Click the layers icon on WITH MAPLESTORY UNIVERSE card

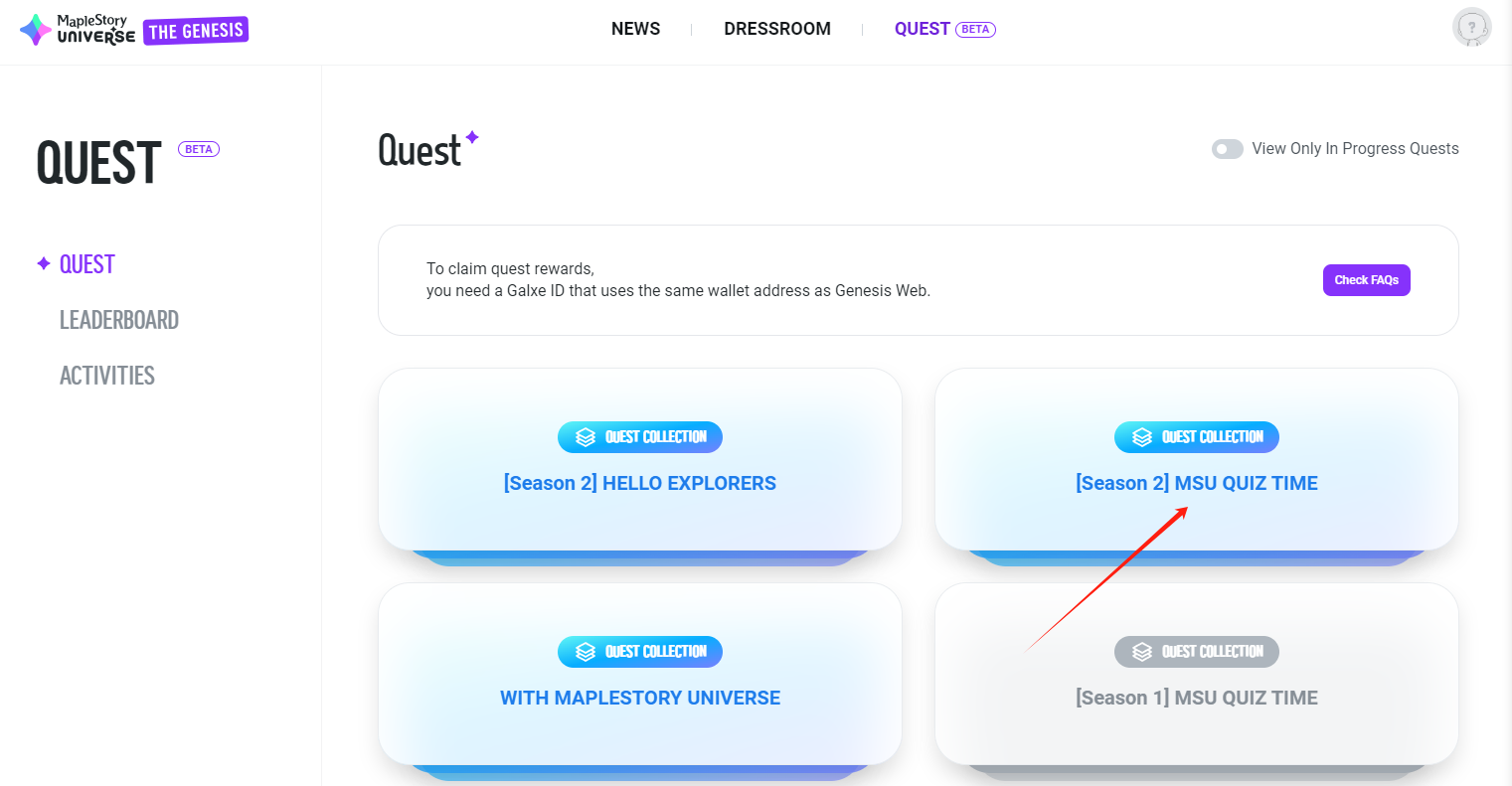click(586, 652)
